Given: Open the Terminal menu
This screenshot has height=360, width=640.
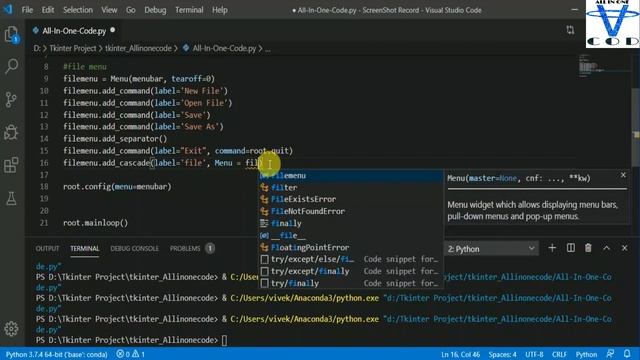Looking at the screenshot, I should click(x=189, y=10).
